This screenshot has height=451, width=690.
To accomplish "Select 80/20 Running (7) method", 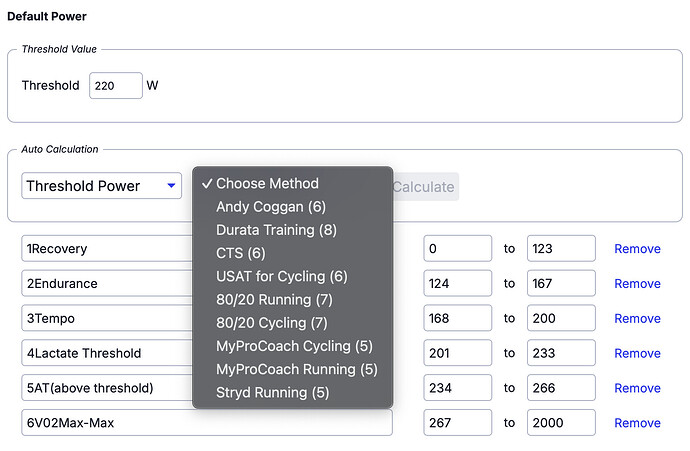I will [293, 300].
